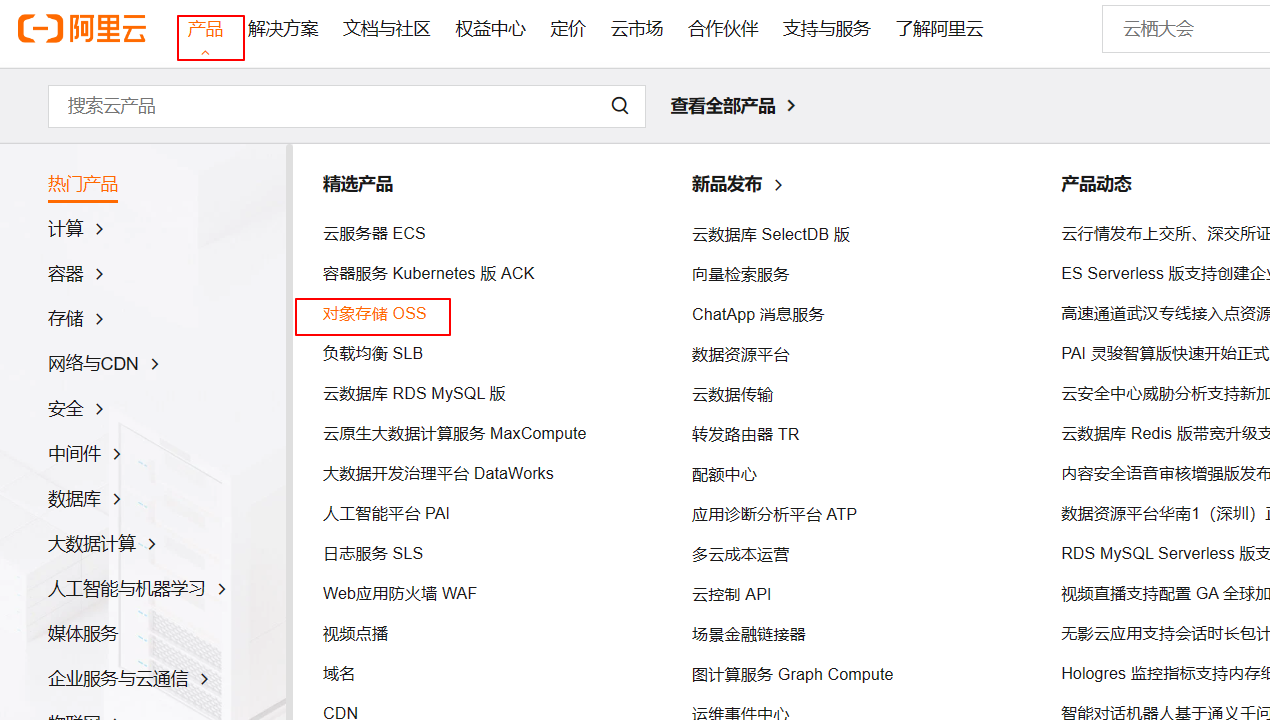Expand the 计算 category

pos(76,229)
